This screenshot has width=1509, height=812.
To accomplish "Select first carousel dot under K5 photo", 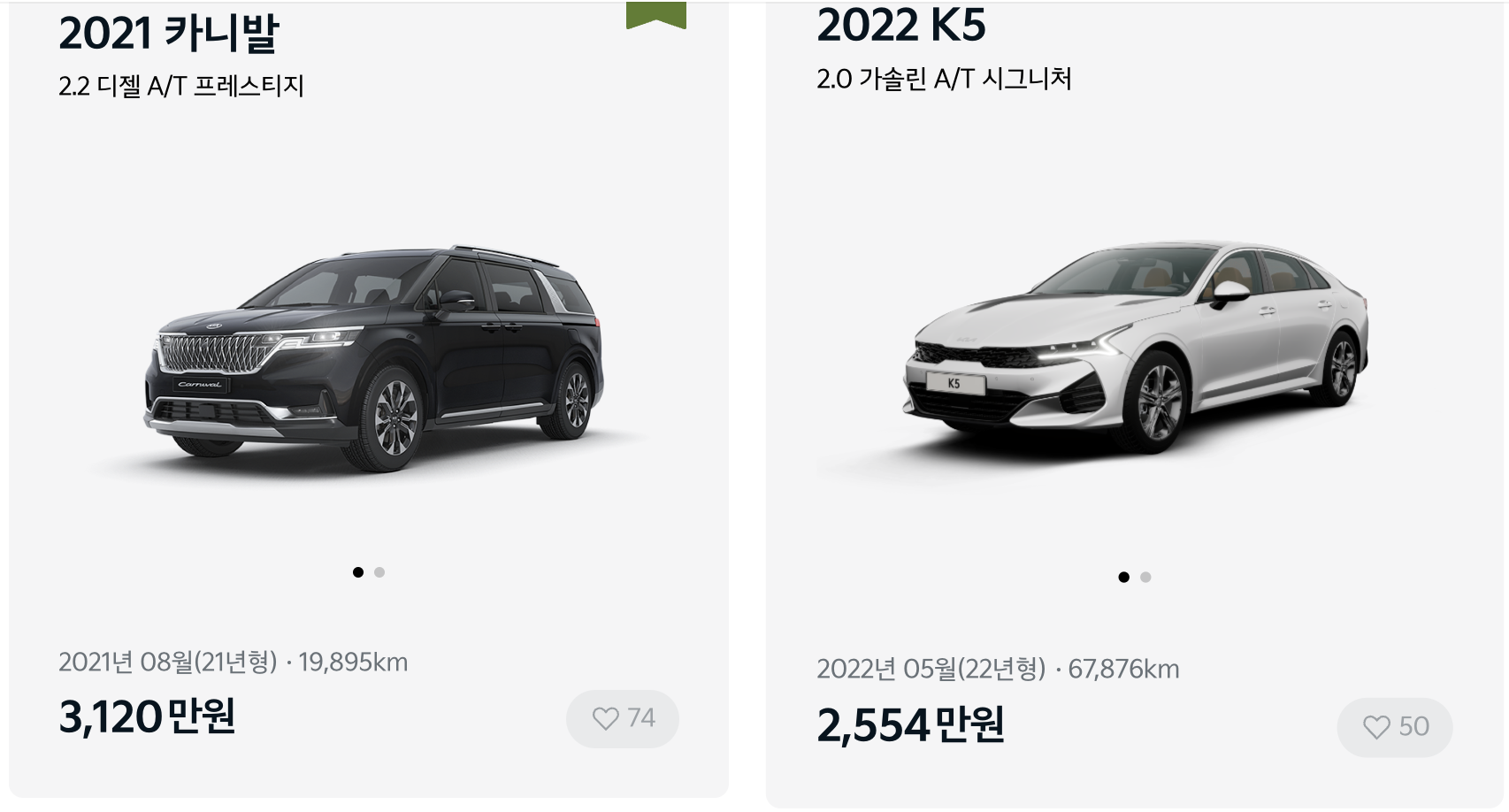I will click(x=1123, y=578).
